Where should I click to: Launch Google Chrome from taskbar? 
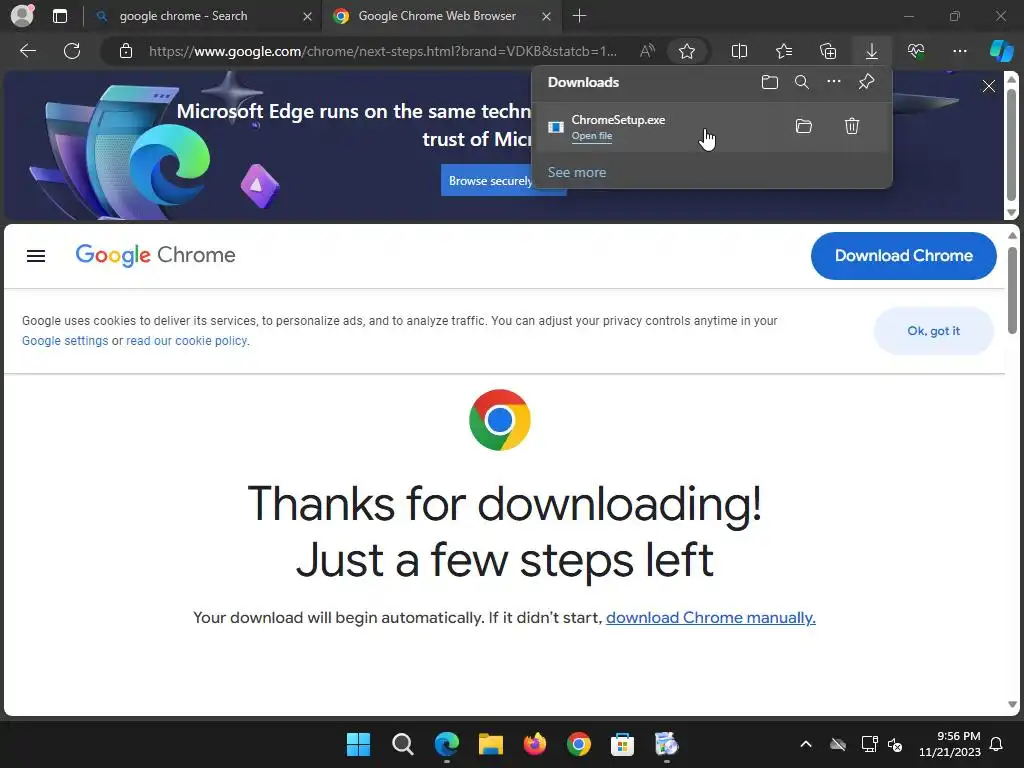[x=579, y=744]
